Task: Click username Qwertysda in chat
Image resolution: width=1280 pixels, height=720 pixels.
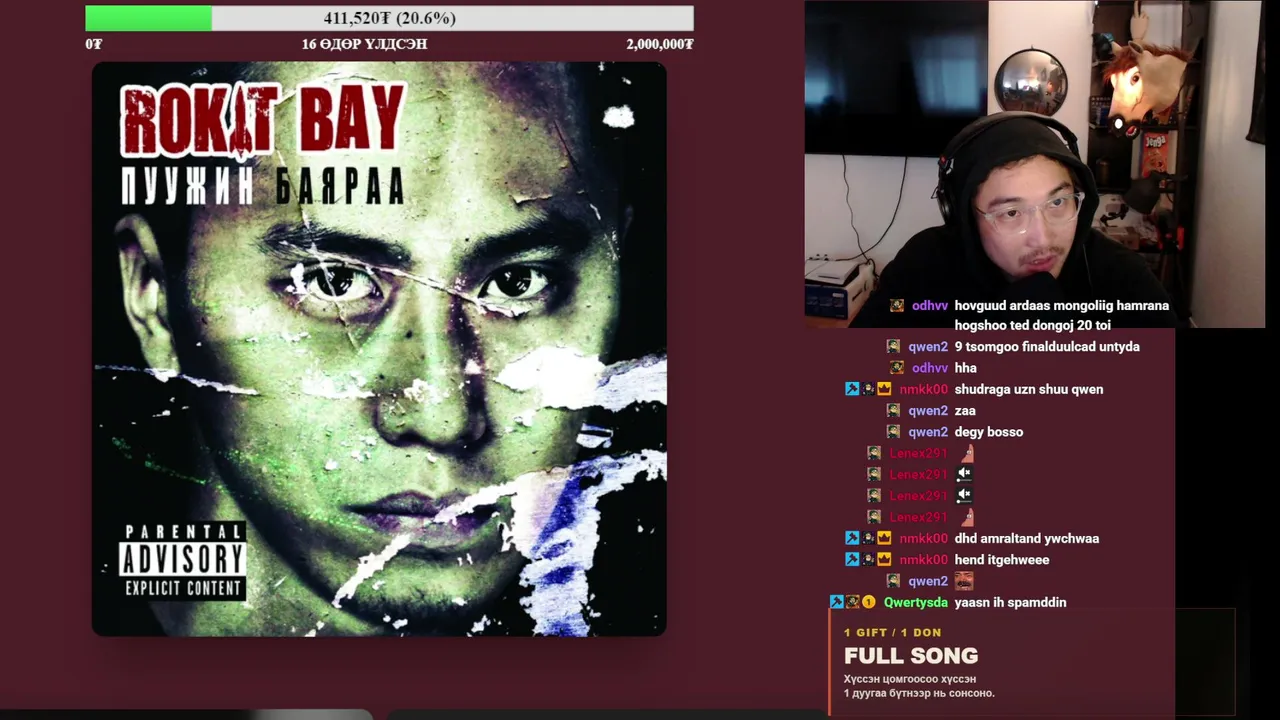Action: (916, 602)
